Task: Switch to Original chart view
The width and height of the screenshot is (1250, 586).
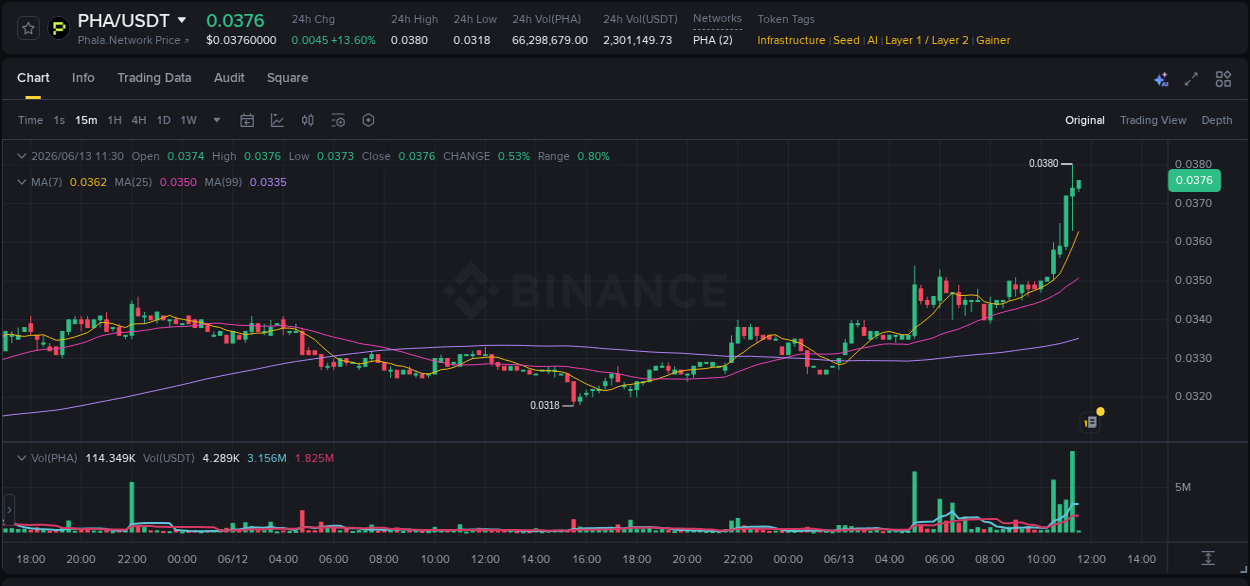Action: click(x=1085, y=120)
